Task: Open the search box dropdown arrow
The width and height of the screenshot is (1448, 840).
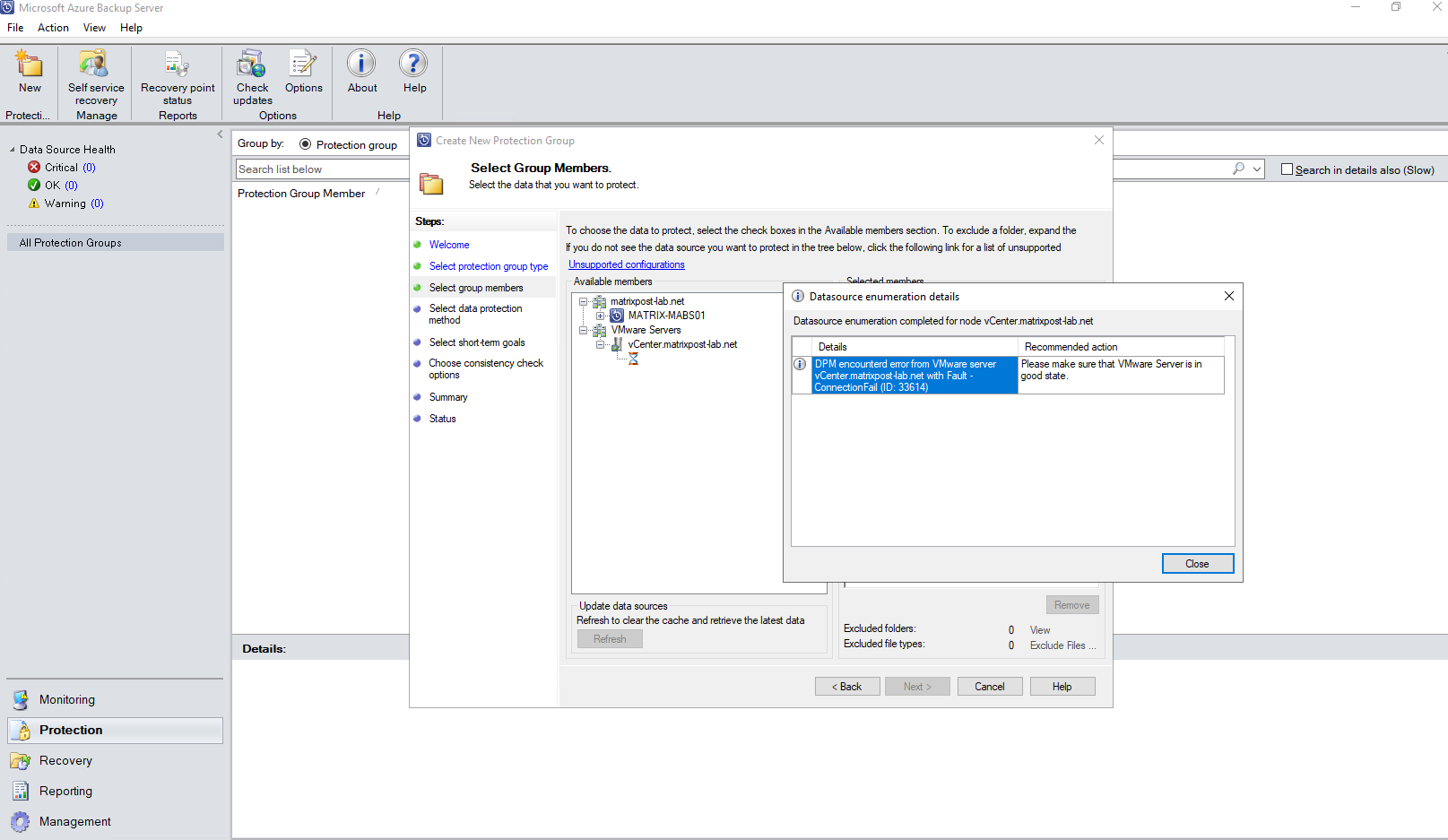Action: tap(1257, 169)
